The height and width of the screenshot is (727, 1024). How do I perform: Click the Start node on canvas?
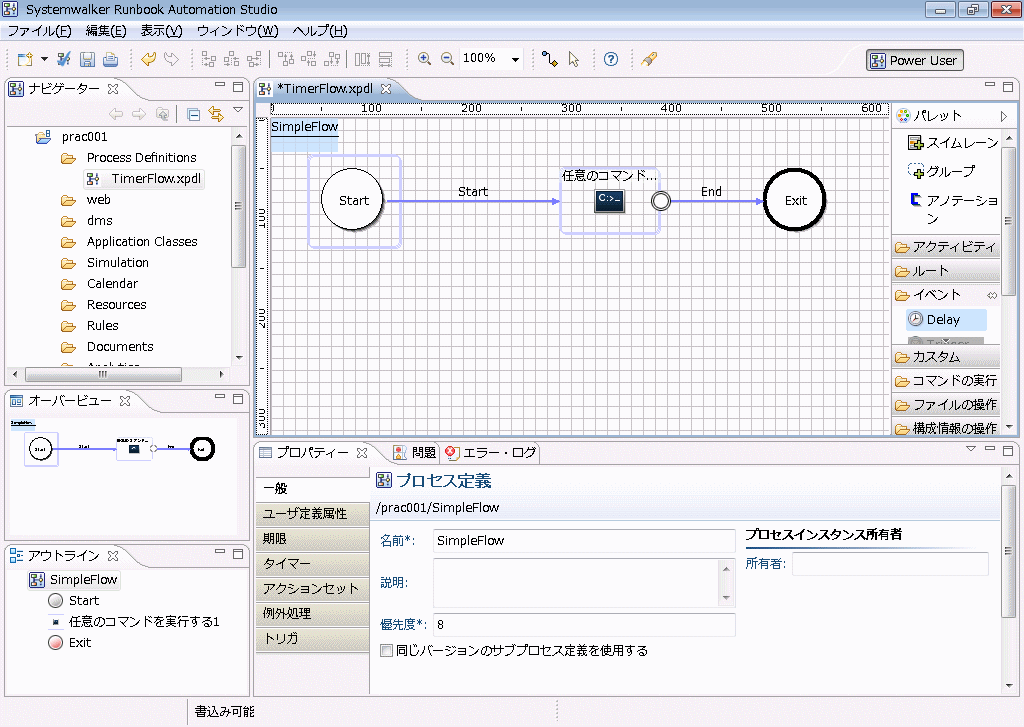[x=353, y=200]
